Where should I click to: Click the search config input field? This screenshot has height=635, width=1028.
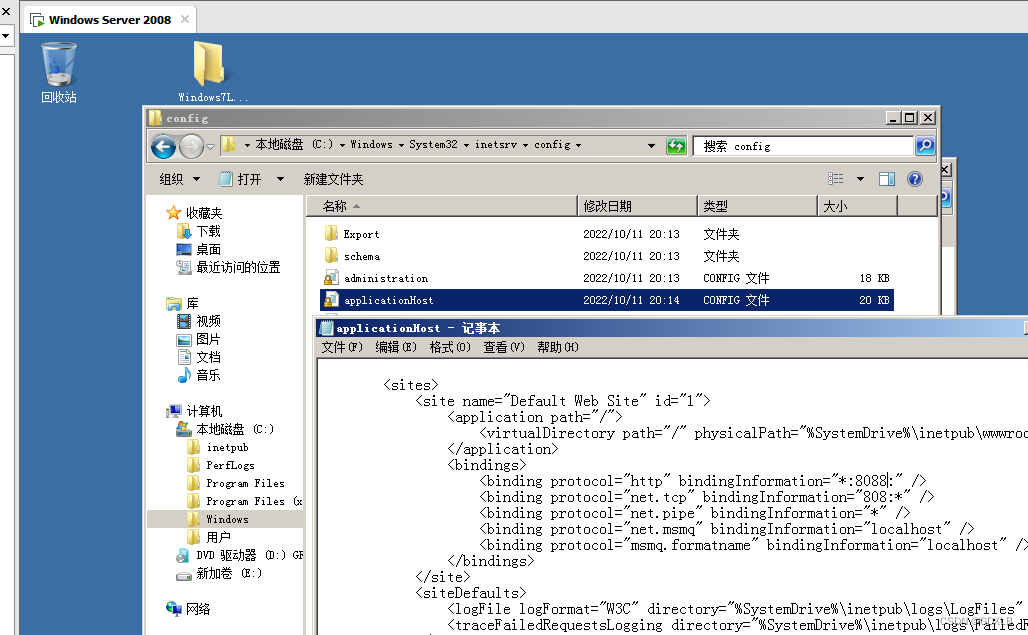point(804,146)
